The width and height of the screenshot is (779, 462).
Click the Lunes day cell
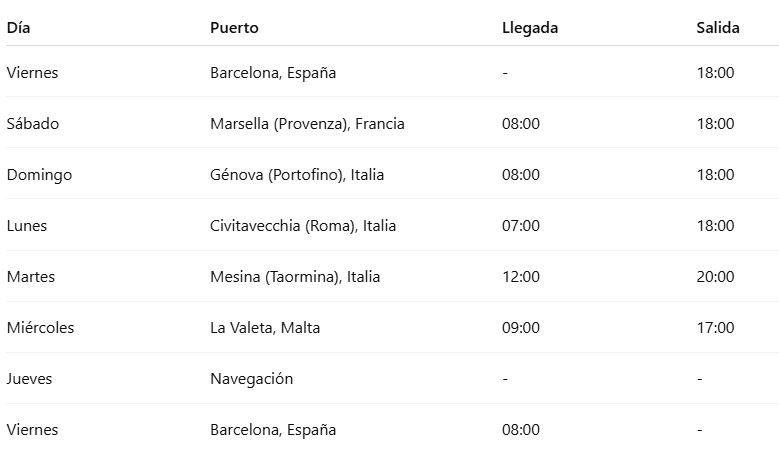click(x=26, y=226)
